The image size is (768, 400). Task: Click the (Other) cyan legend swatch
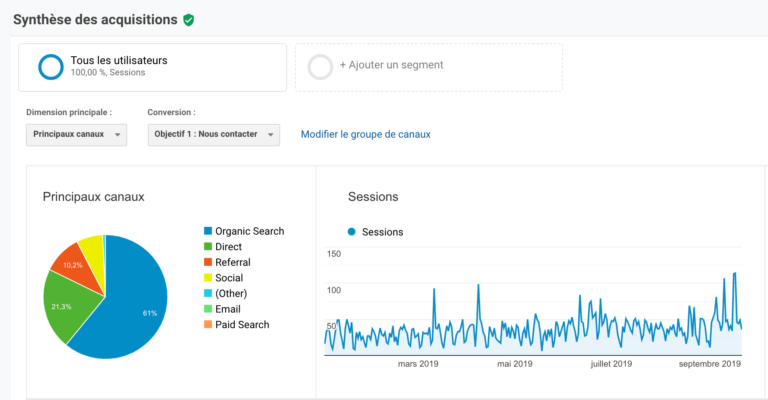tap(207, 293)
